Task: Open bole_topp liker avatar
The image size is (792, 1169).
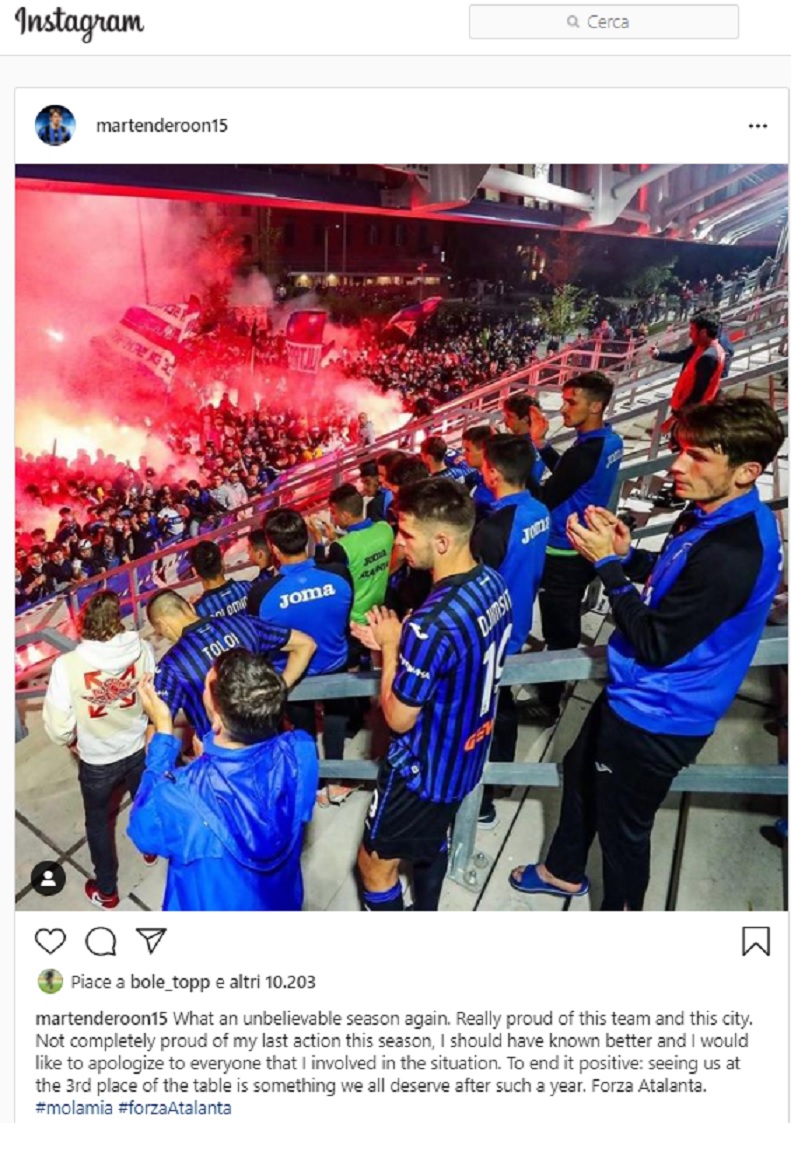Action: coord(50,981)
